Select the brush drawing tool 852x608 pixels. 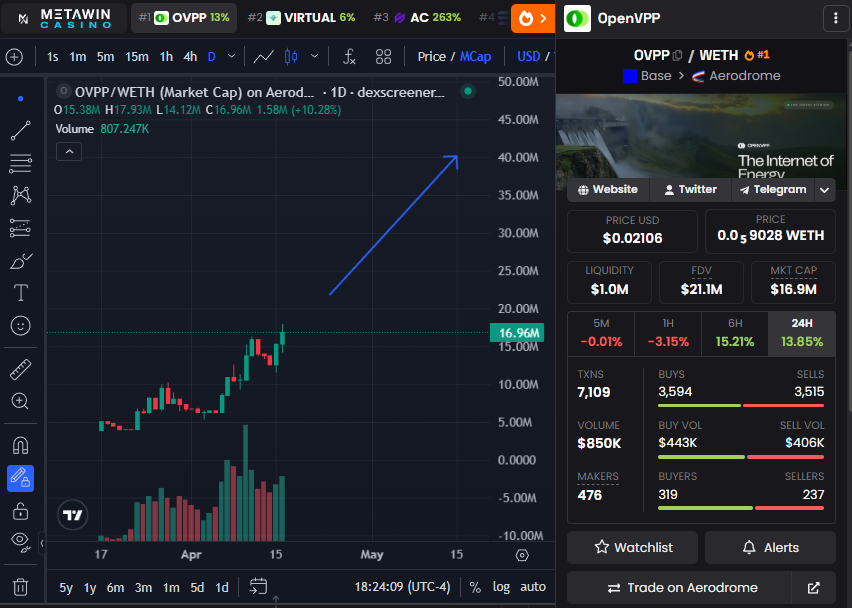pos(21,261)
